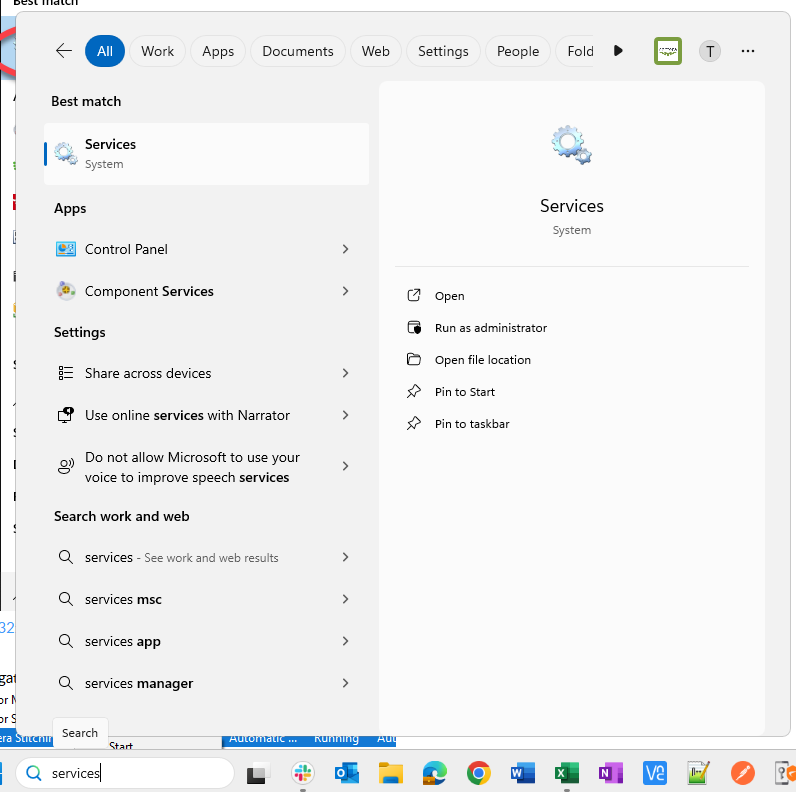Click the T user account avatar

click(x=709, y=51)
